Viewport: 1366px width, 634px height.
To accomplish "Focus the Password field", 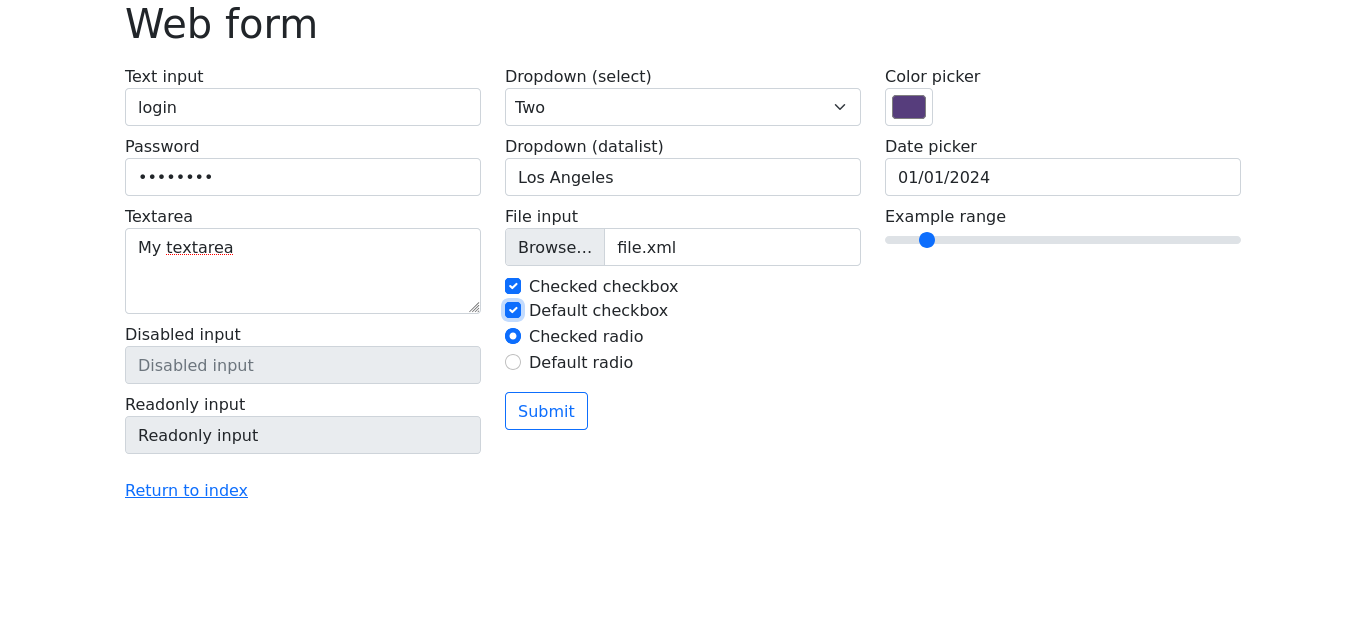I will tap(303, 177).
